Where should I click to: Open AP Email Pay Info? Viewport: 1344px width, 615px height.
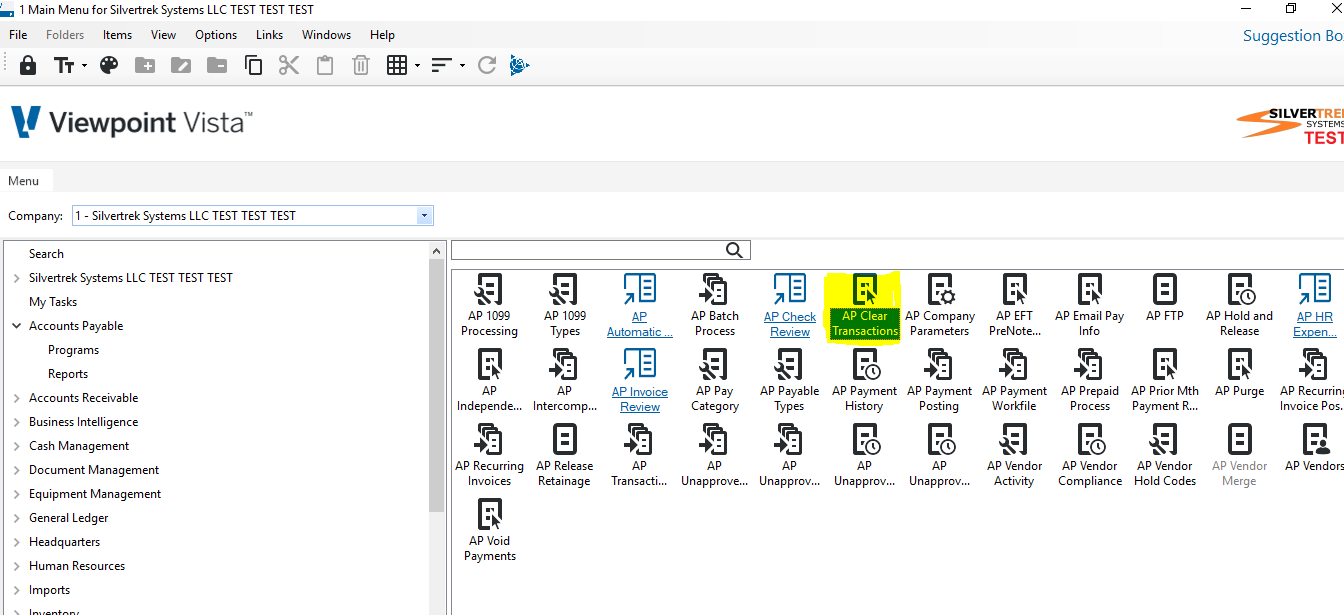1090,305
